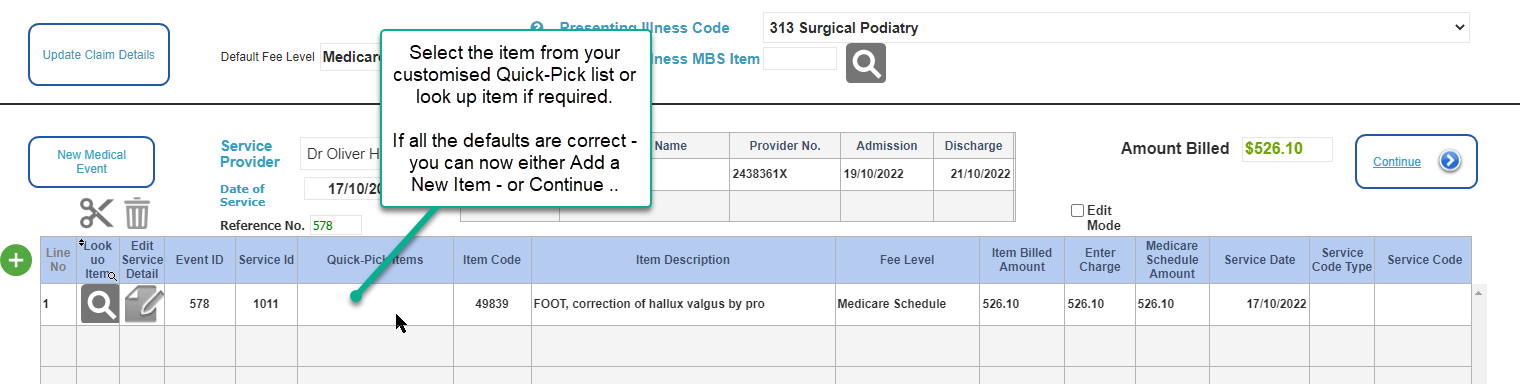Click the scissors cut icon

point(97,213)
